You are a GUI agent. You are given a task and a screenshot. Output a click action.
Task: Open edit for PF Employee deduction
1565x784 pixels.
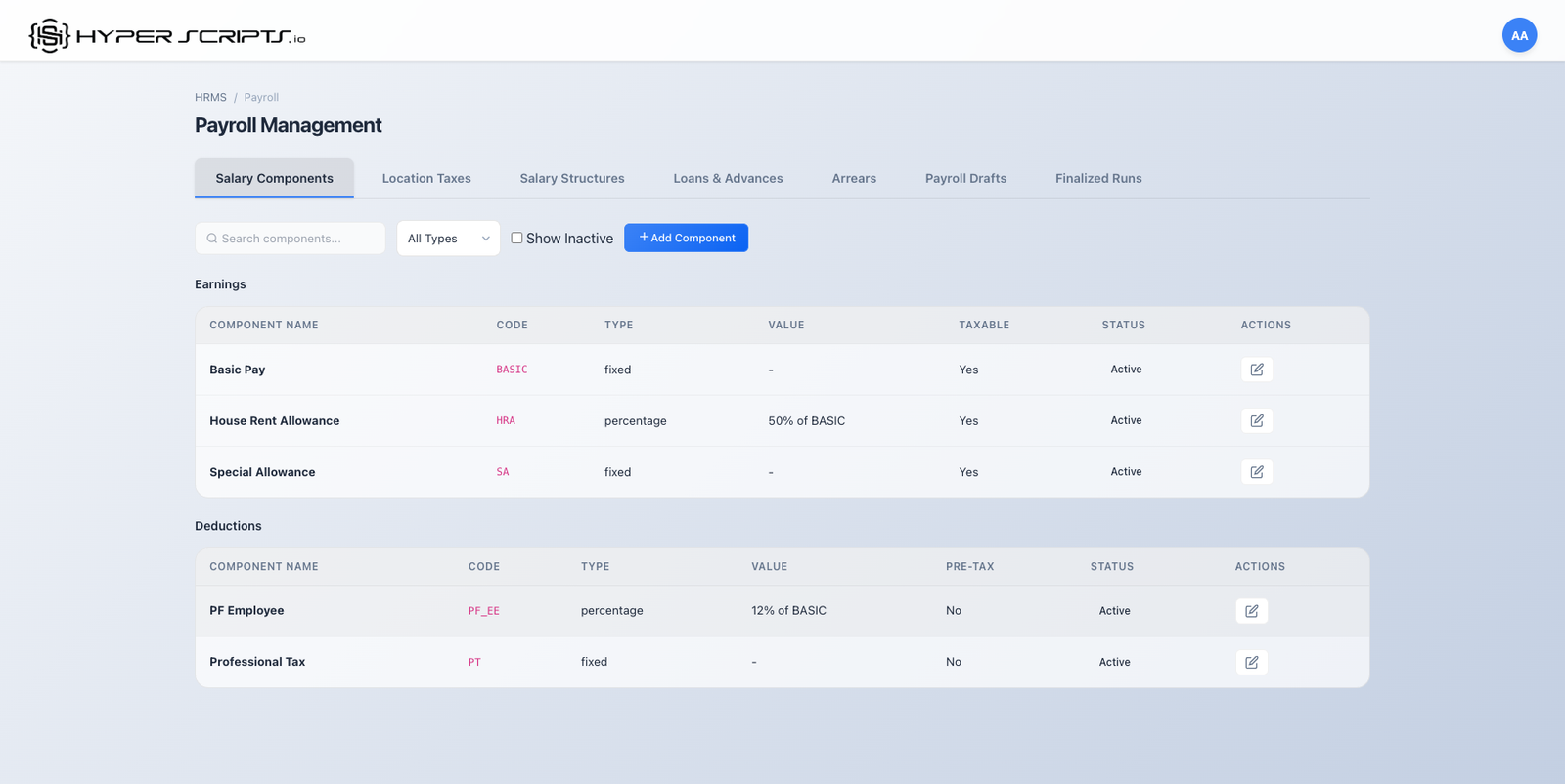point(1251,611)
